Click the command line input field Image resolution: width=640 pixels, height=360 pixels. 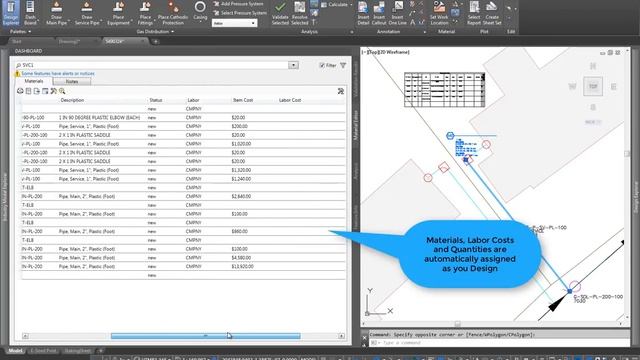coord(499,343)
